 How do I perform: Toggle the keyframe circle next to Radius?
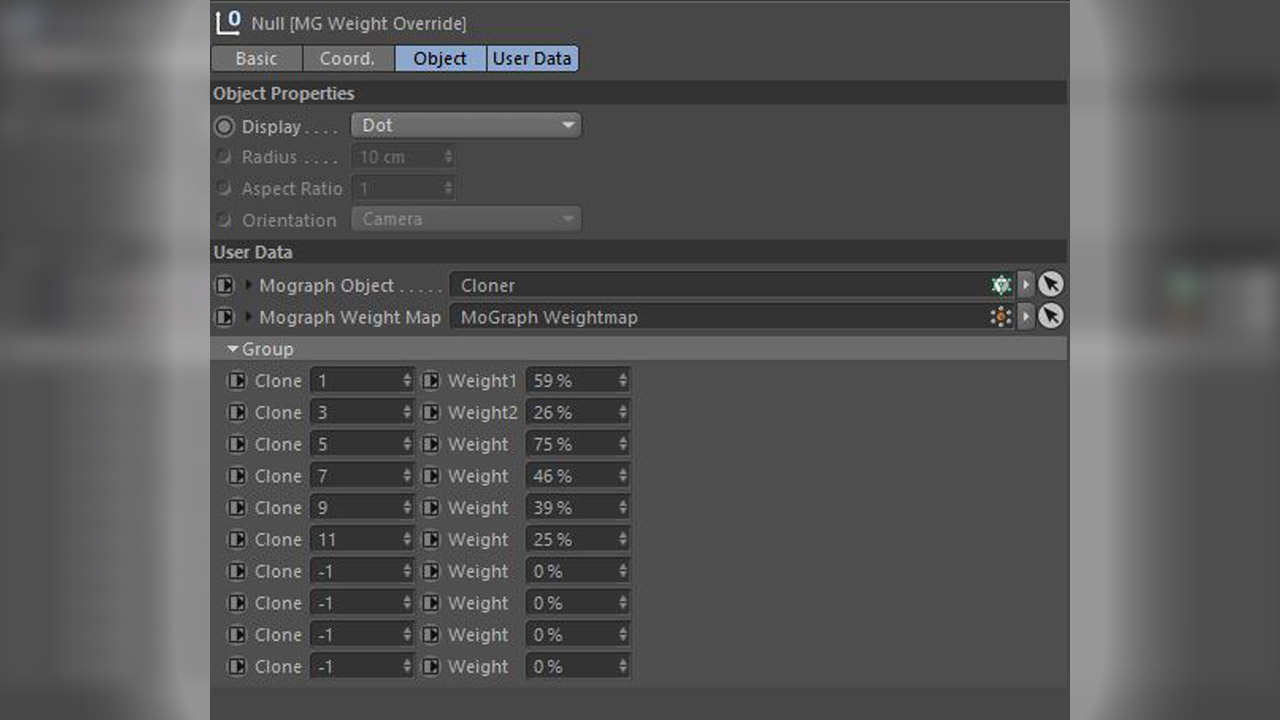(x=222, y=157)
